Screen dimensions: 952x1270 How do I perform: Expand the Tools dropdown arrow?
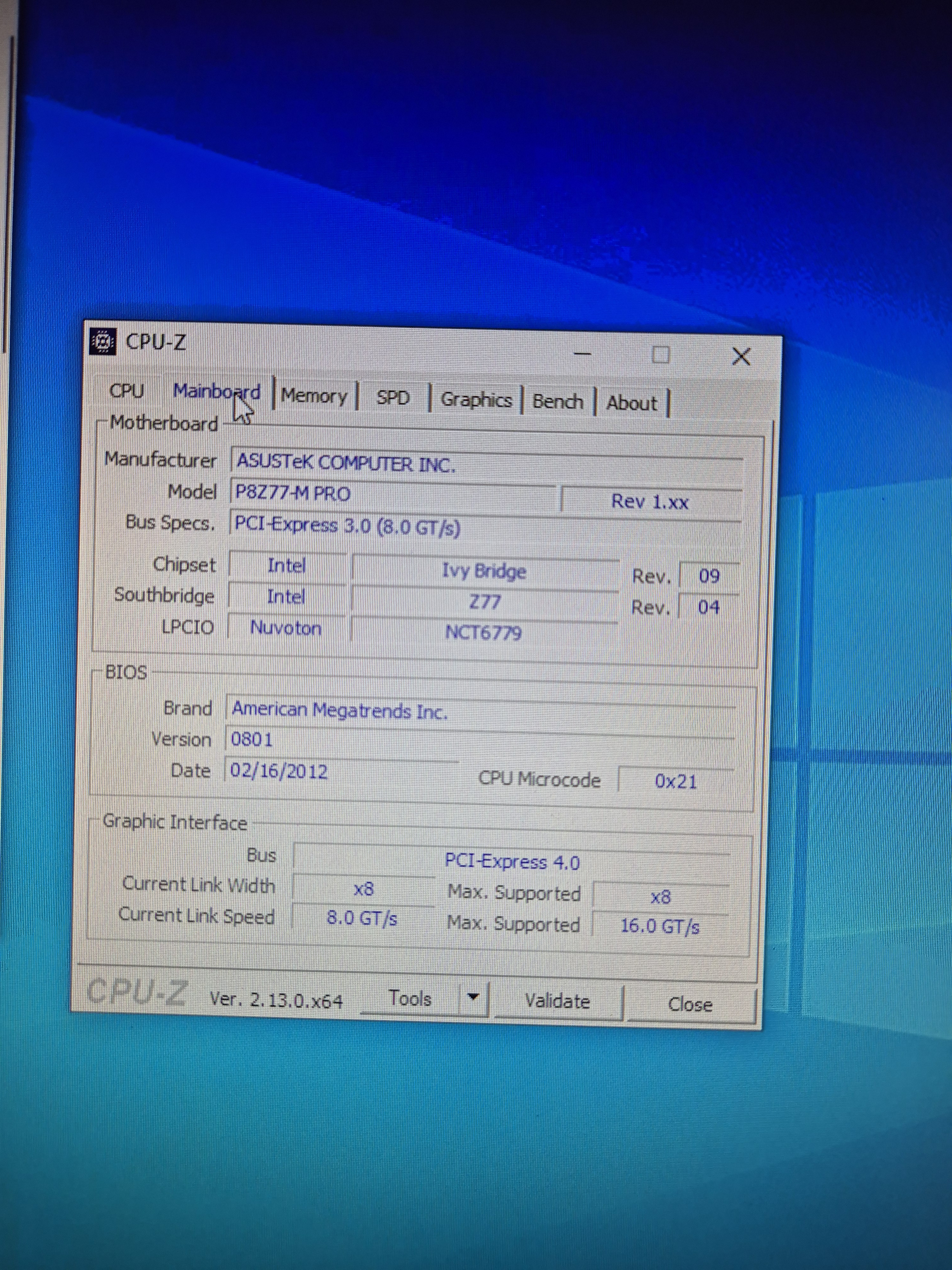pyautogui.click(x=473, y=997)
